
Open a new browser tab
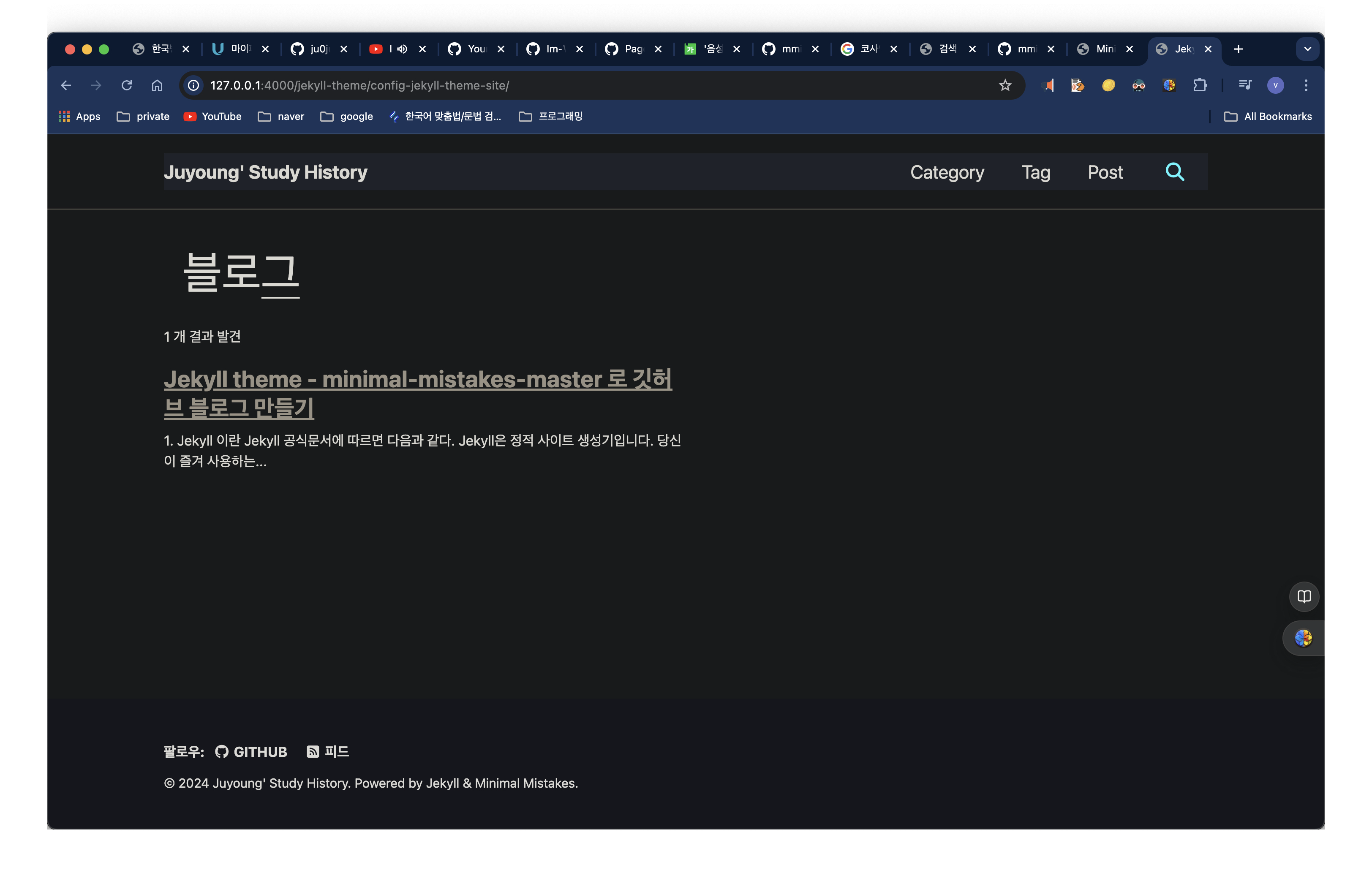click(1238, 49)
